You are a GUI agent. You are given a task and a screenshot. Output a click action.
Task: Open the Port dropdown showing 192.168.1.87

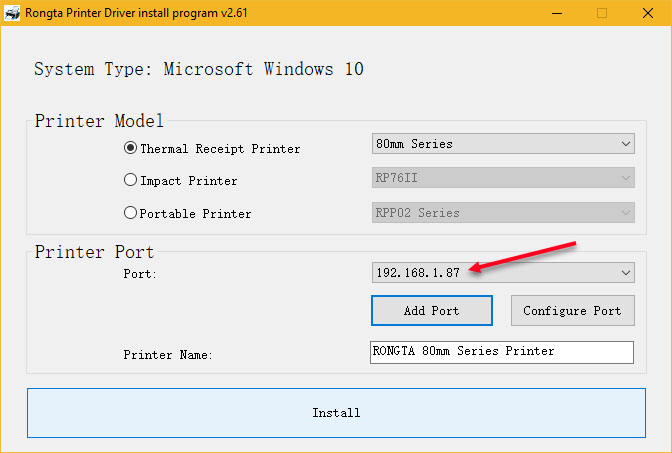coord(502,272)
